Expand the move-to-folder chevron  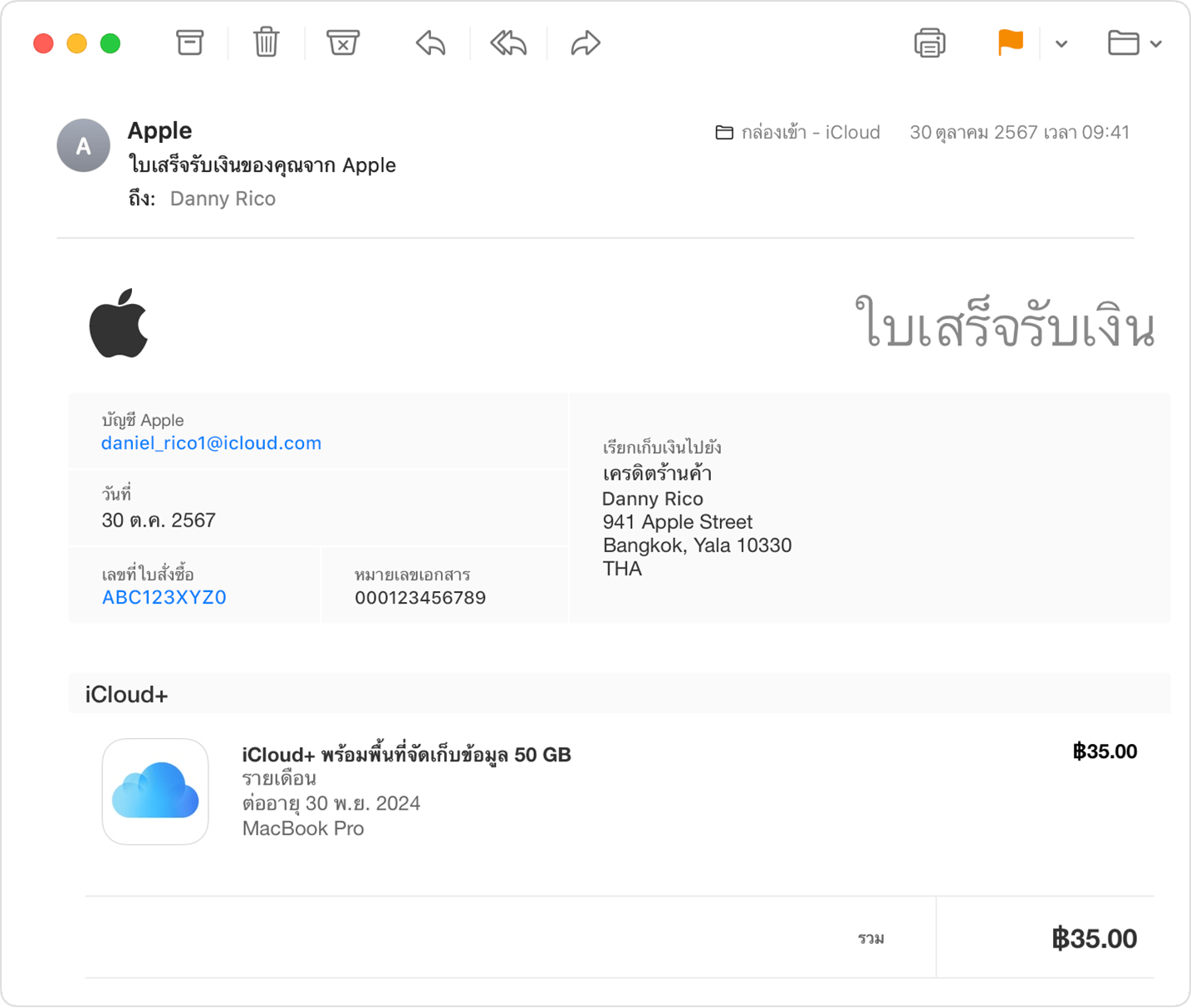[x=1156, y=44]
